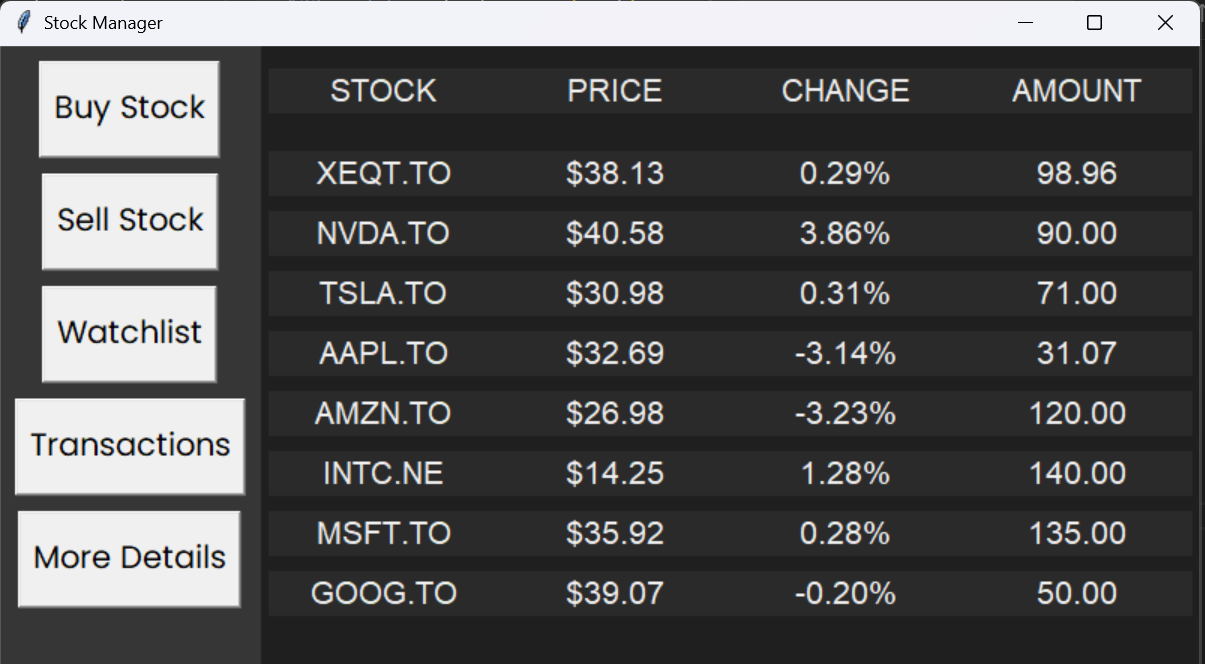Select the INTC.NE stock entry
The height and width of the screenshot is (664, 1205).
[730, 473]
